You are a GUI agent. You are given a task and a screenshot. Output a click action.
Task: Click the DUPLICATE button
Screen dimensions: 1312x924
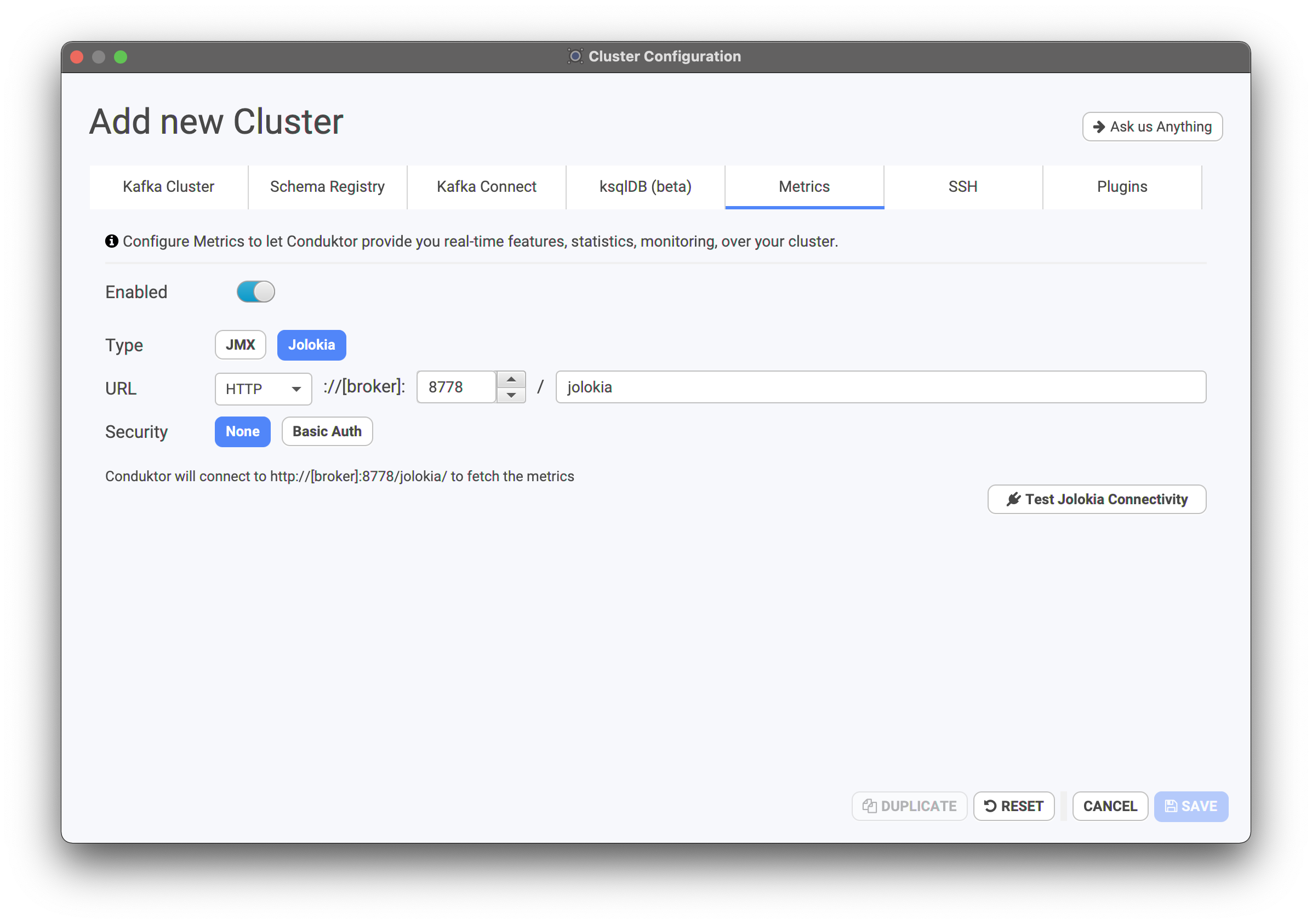[909, 806]
